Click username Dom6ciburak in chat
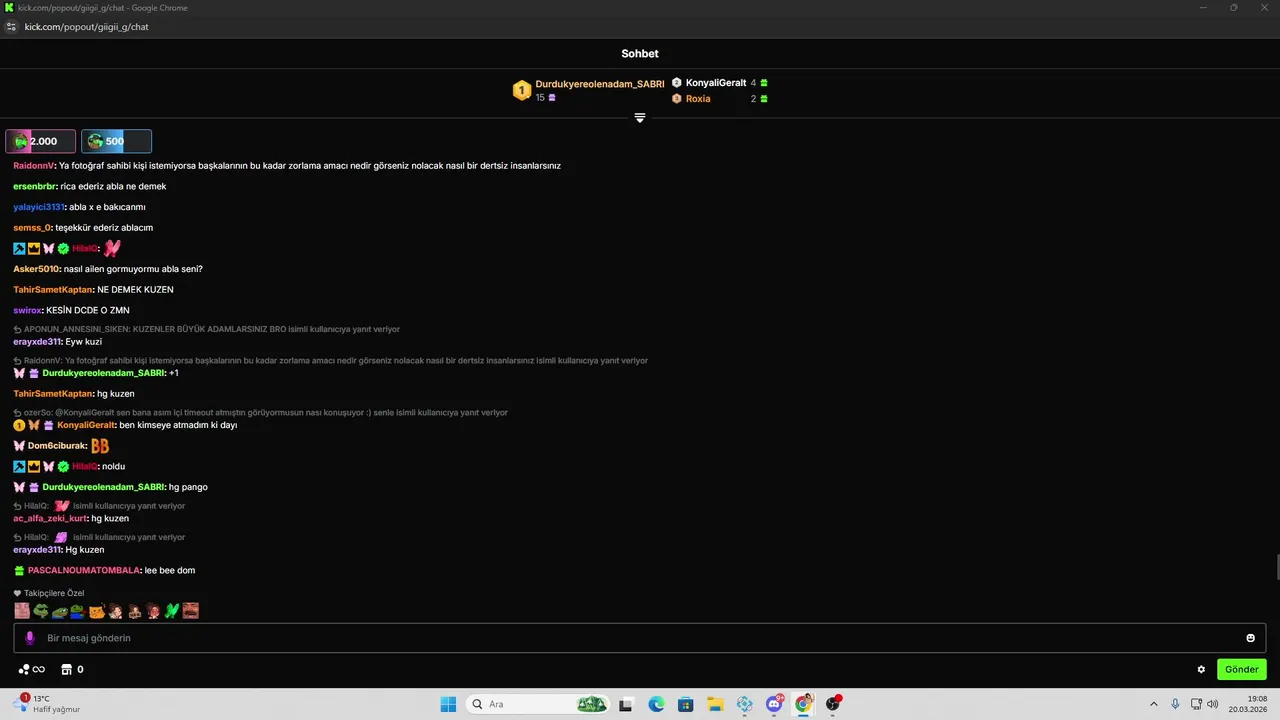 pos(57,446)
